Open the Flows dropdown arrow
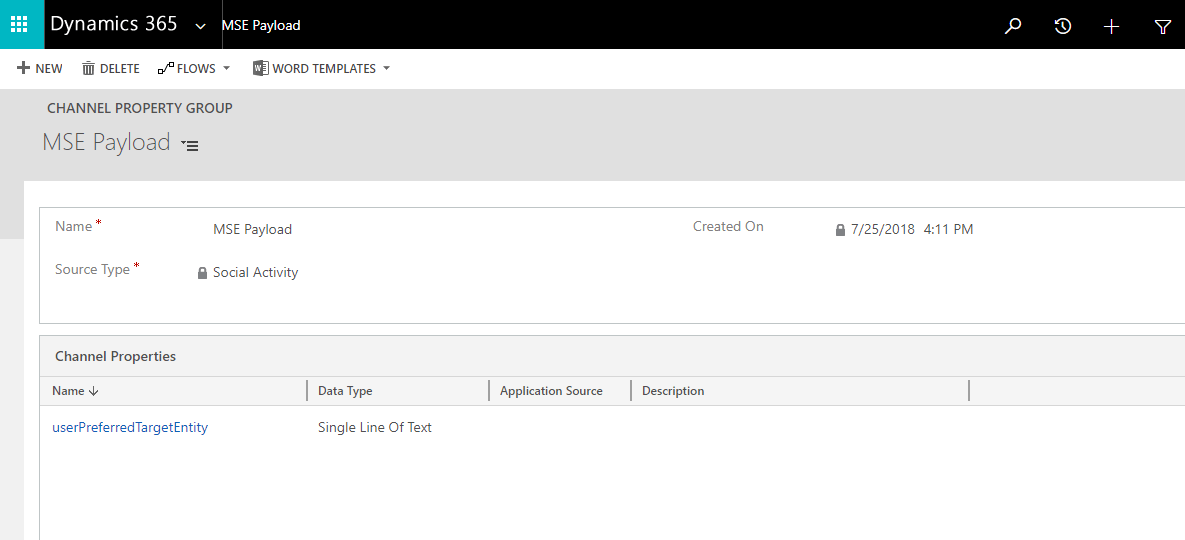 (x=226, y=69)
